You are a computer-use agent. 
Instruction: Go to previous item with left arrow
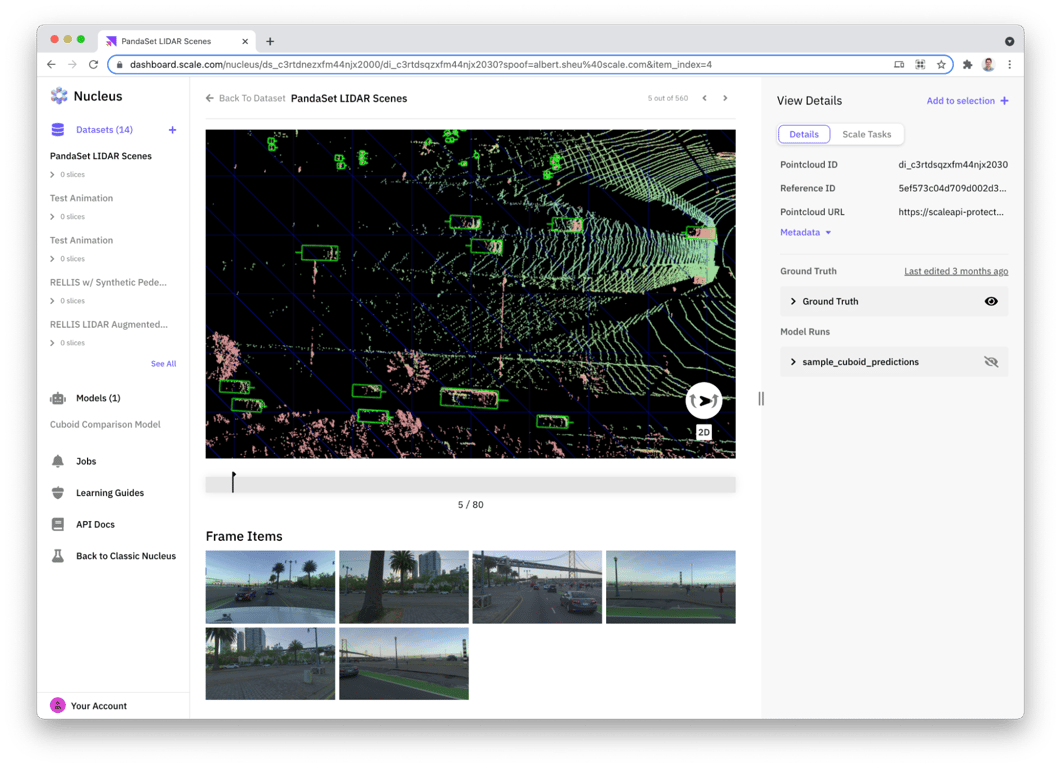(704, 98)
